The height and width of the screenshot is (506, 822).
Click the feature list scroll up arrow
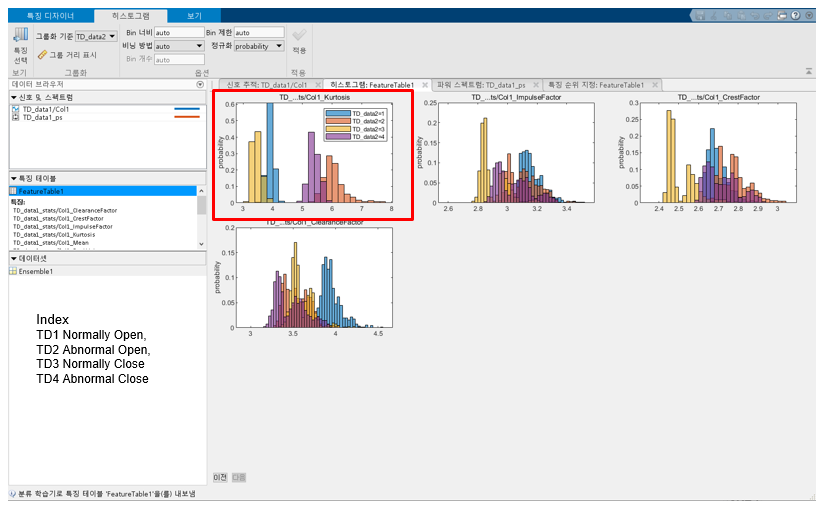tap(201, 191)
